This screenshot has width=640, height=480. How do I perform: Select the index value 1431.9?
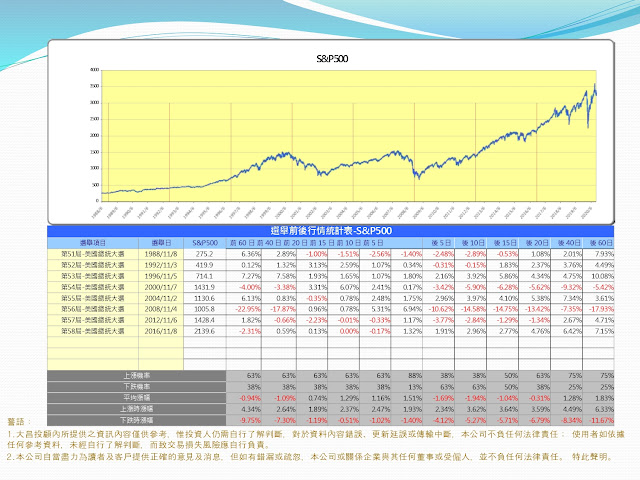(204, 287)
